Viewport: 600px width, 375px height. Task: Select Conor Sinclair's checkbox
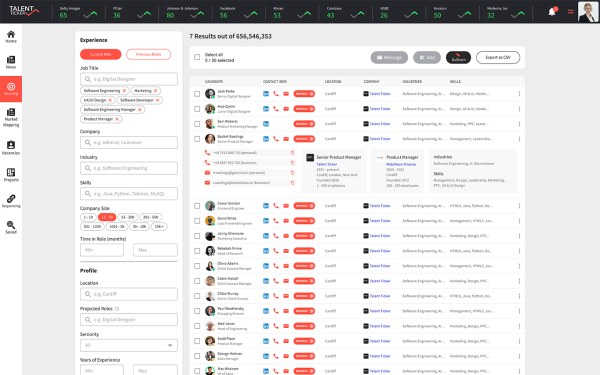tap(197, 205)
